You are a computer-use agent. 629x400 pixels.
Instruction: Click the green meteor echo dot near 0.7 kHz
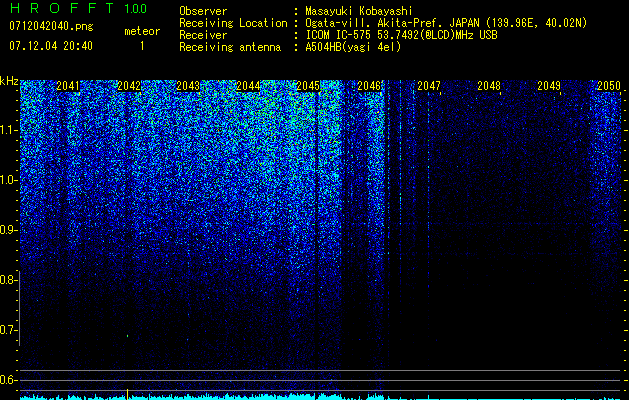click(128, 336)
